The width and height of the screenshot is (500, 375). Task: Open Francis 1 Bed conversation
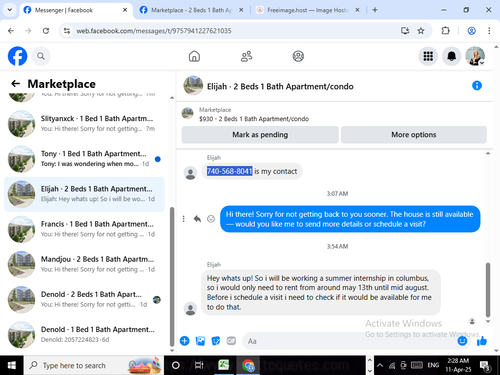(x=84, y=229)
